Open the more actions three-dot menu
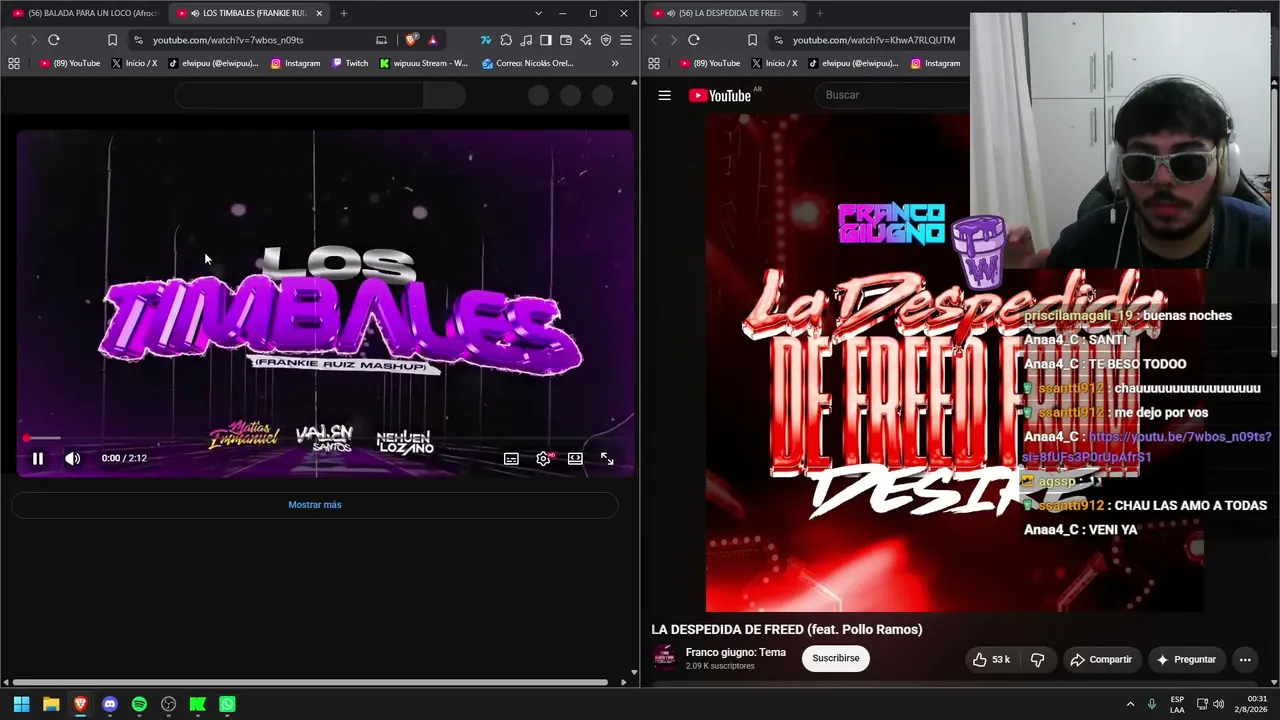Screen dimensions: 1280x720 pyautogui.click(x=1245, y=659)
